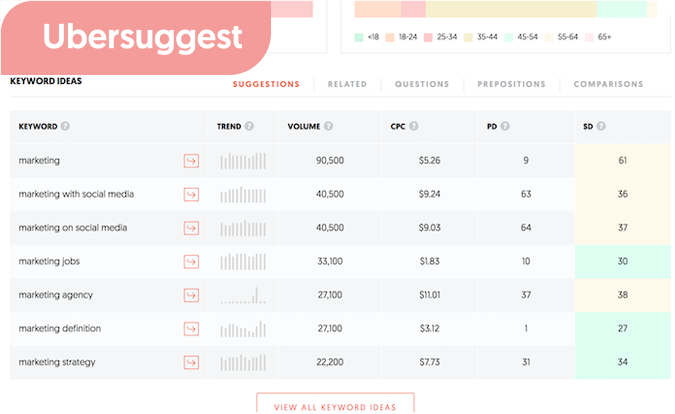Click help icon next to VOLUME header
The height and width of the screenshot is (414, 675).
[x=328, y=127]
